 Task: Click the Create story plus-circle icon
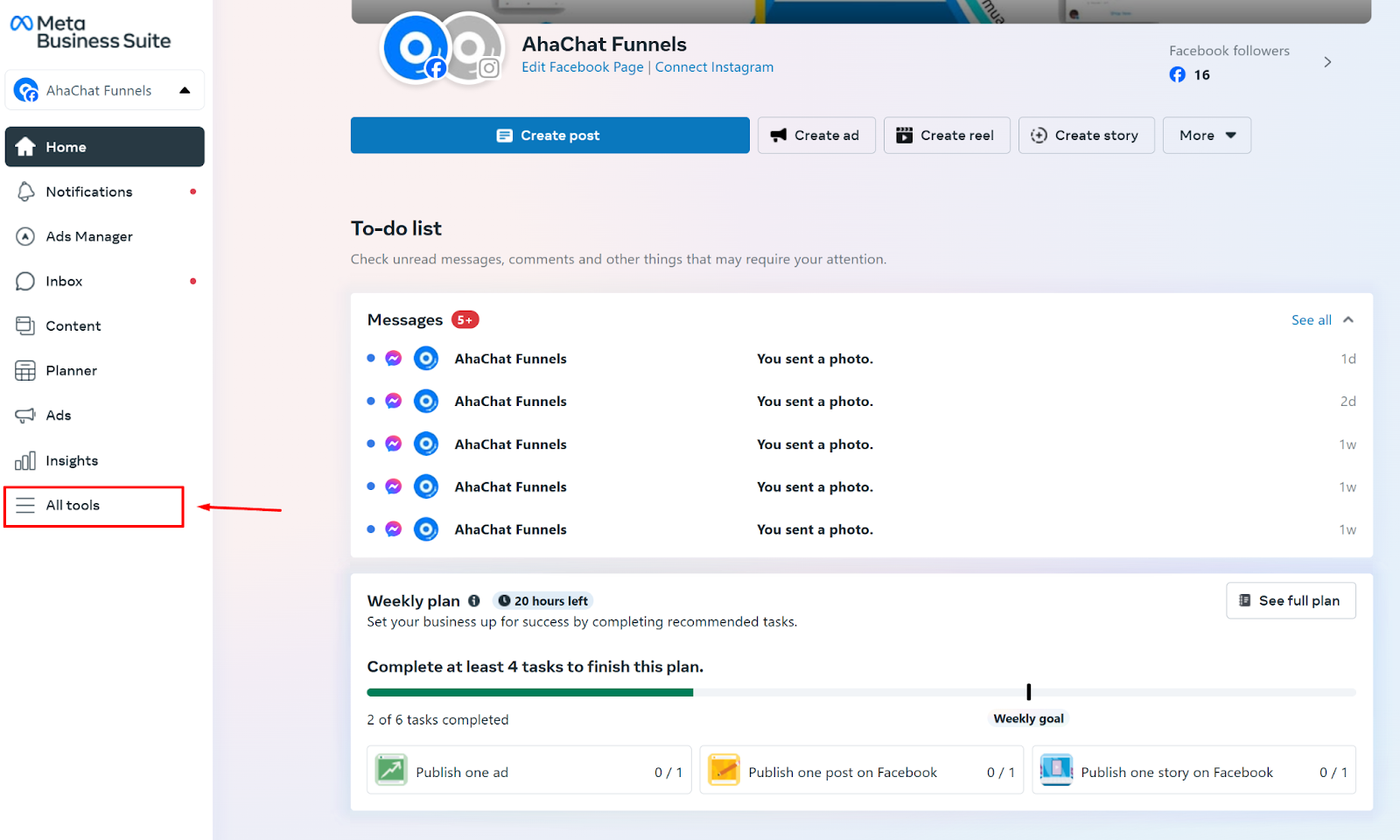tap(1039, 136)
